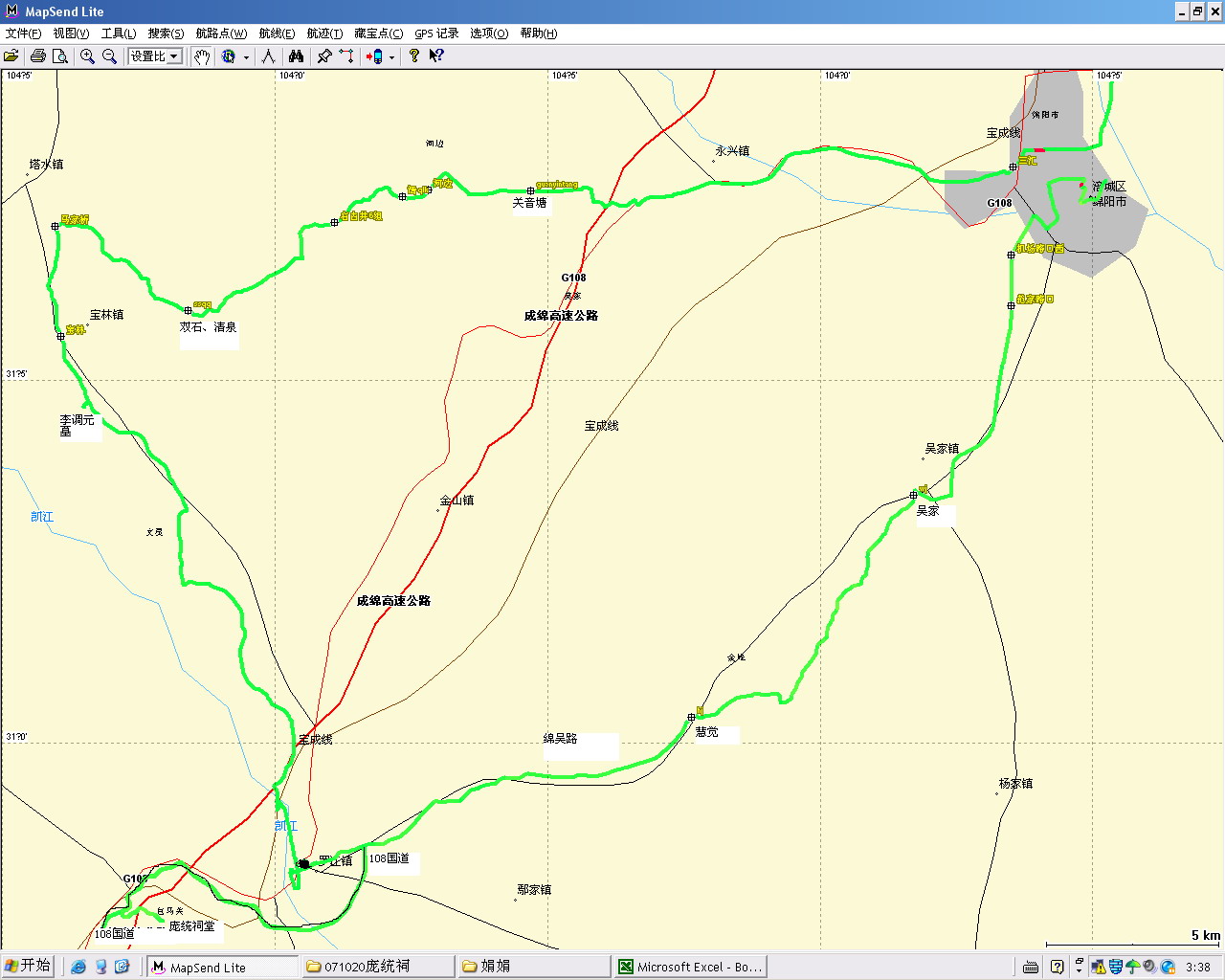Expand the globe map selection dropdown arrow
This screenshot has width=1225, height=980.
tap(246, 57)
